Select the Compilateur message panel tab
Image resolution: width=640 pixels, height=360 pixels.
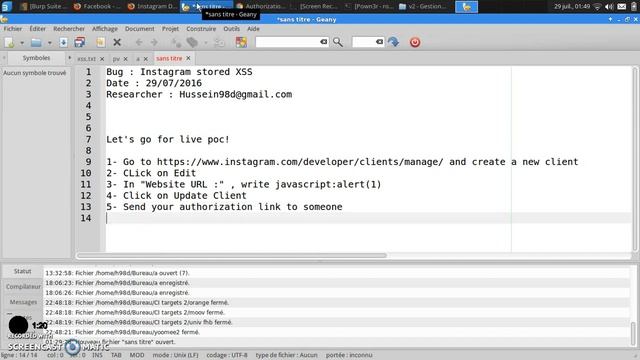point(23,287)
